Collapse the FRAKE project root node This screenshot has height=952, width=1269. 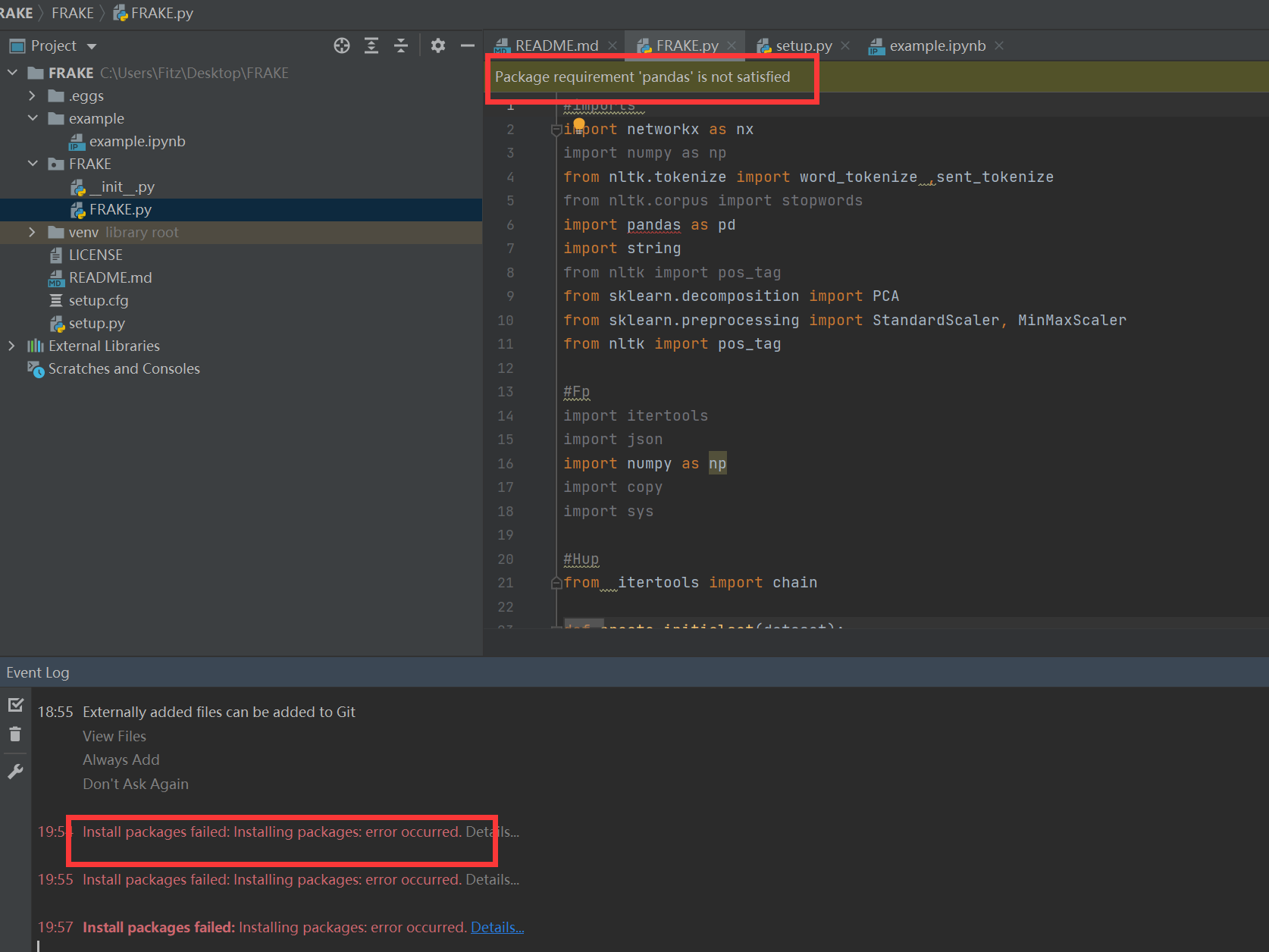pyautogui.click(x=12, y=73)
